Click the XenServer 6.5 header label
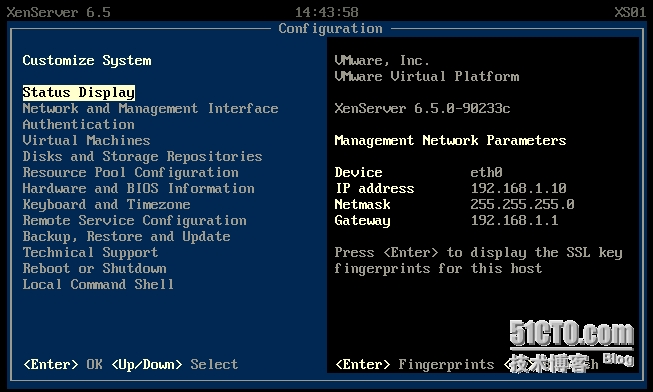The height and width of the screenshot is (392, 653). click(x=59, y=12)
